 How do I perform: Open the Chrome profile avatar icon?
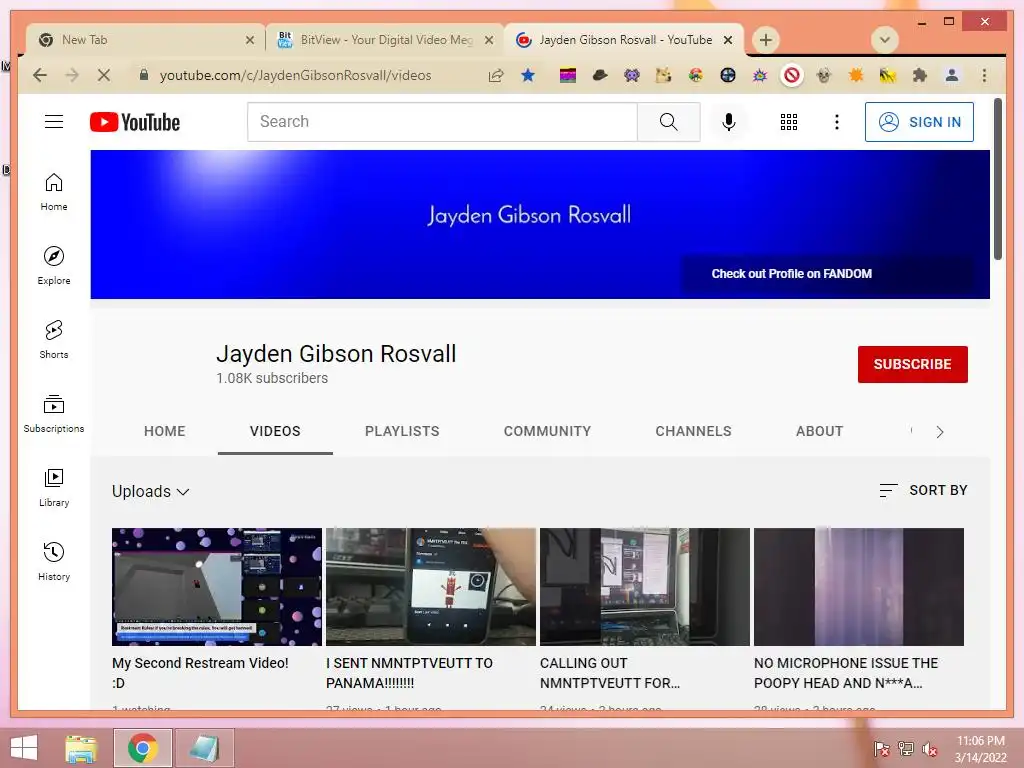(952, 75)
